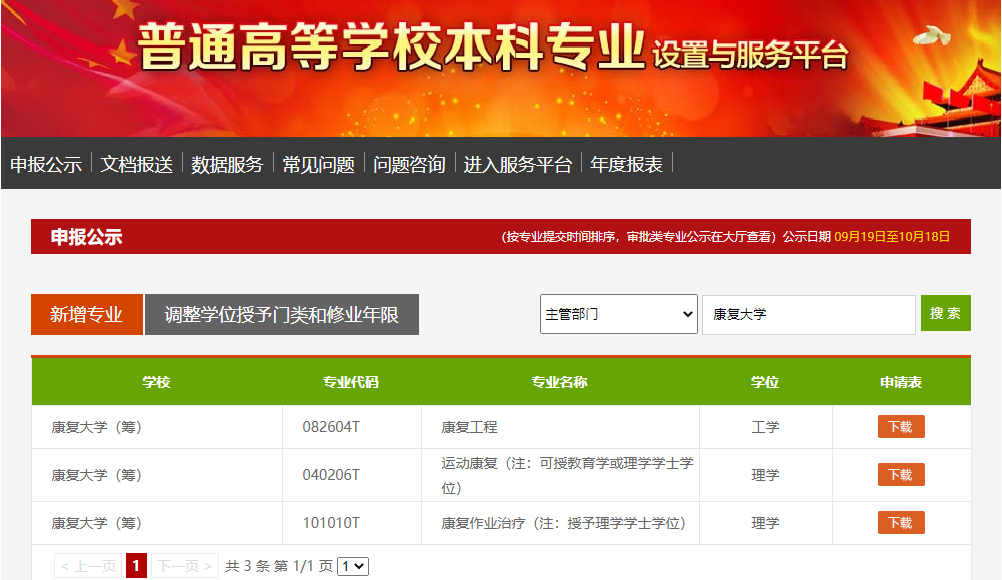Select page number 1 in pagination

click(134, 565)
